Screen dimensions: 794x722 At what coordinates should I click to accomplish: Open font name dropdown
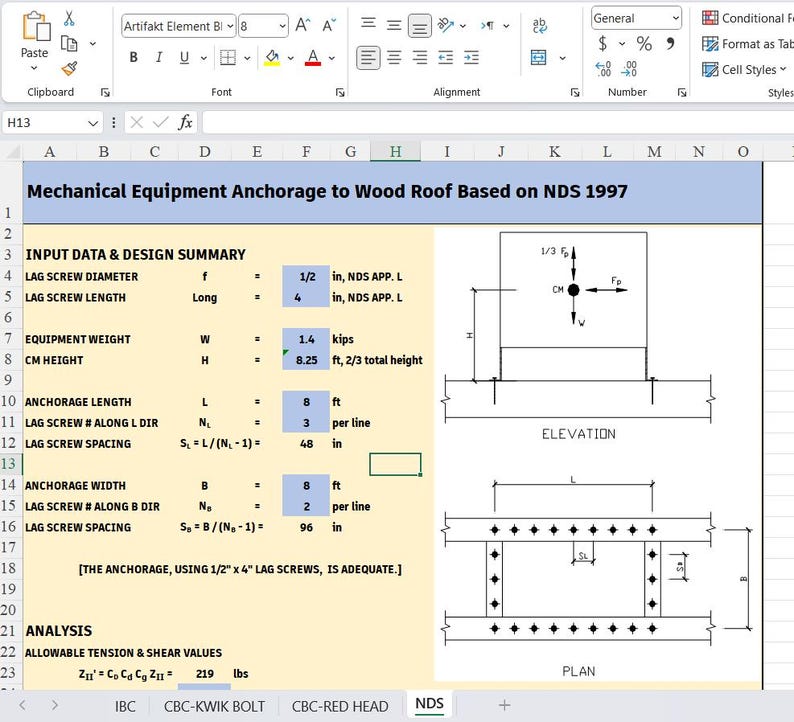click(x=230, y=26)
